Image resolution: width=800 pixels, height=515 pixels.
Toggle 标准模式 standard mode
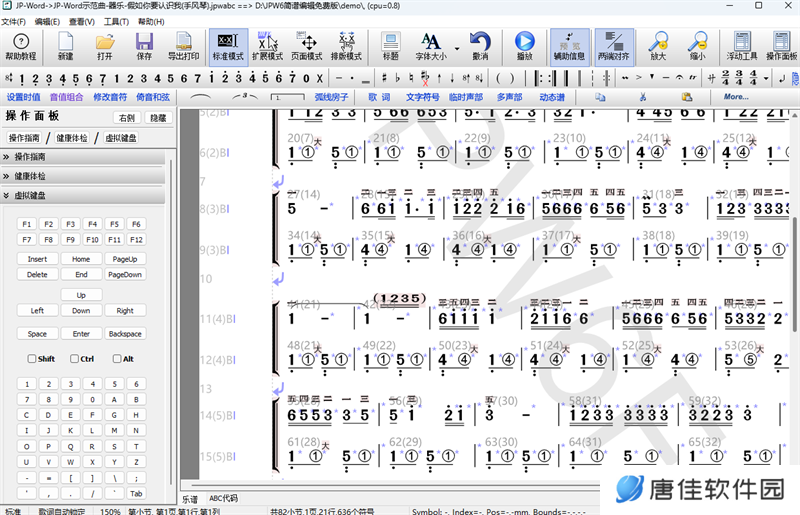pos(228,47)
